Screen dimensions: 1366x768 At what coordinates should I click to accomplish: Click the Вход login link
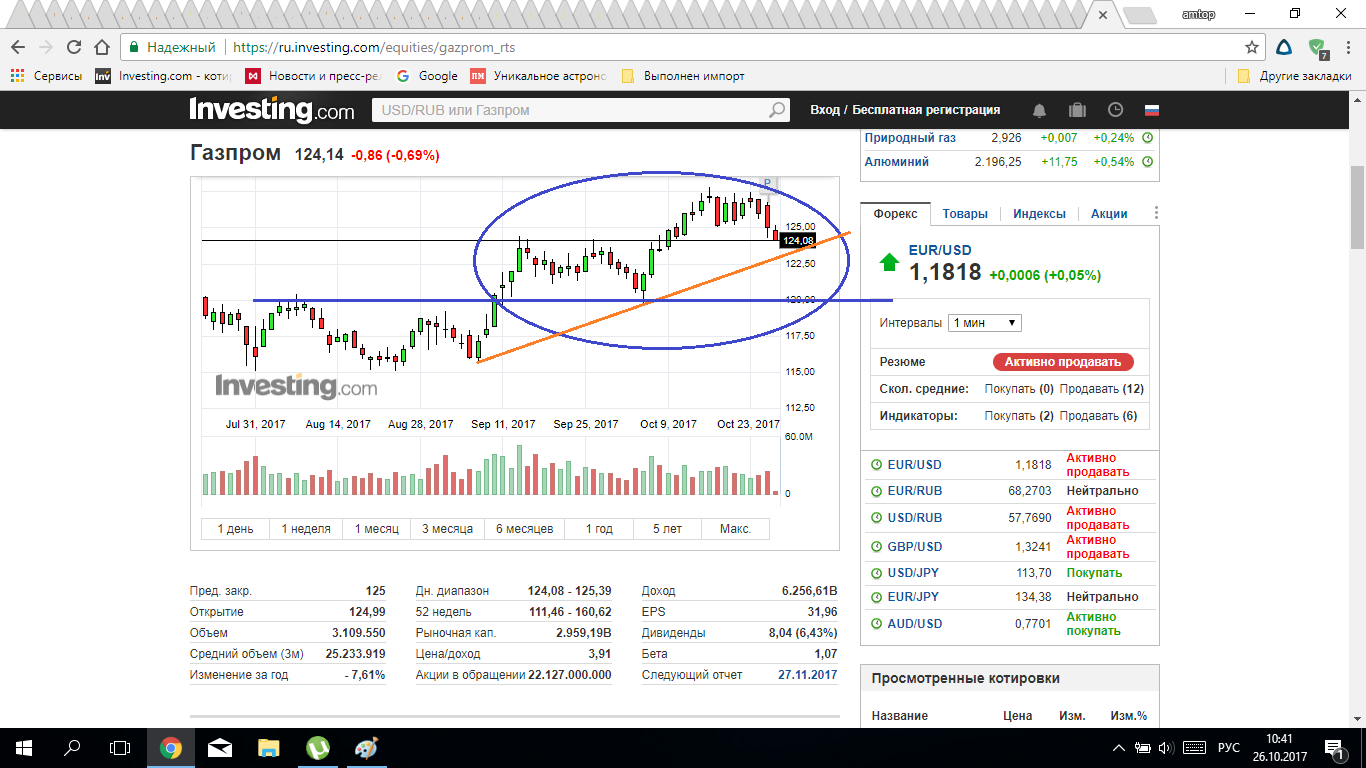[825, 110]
